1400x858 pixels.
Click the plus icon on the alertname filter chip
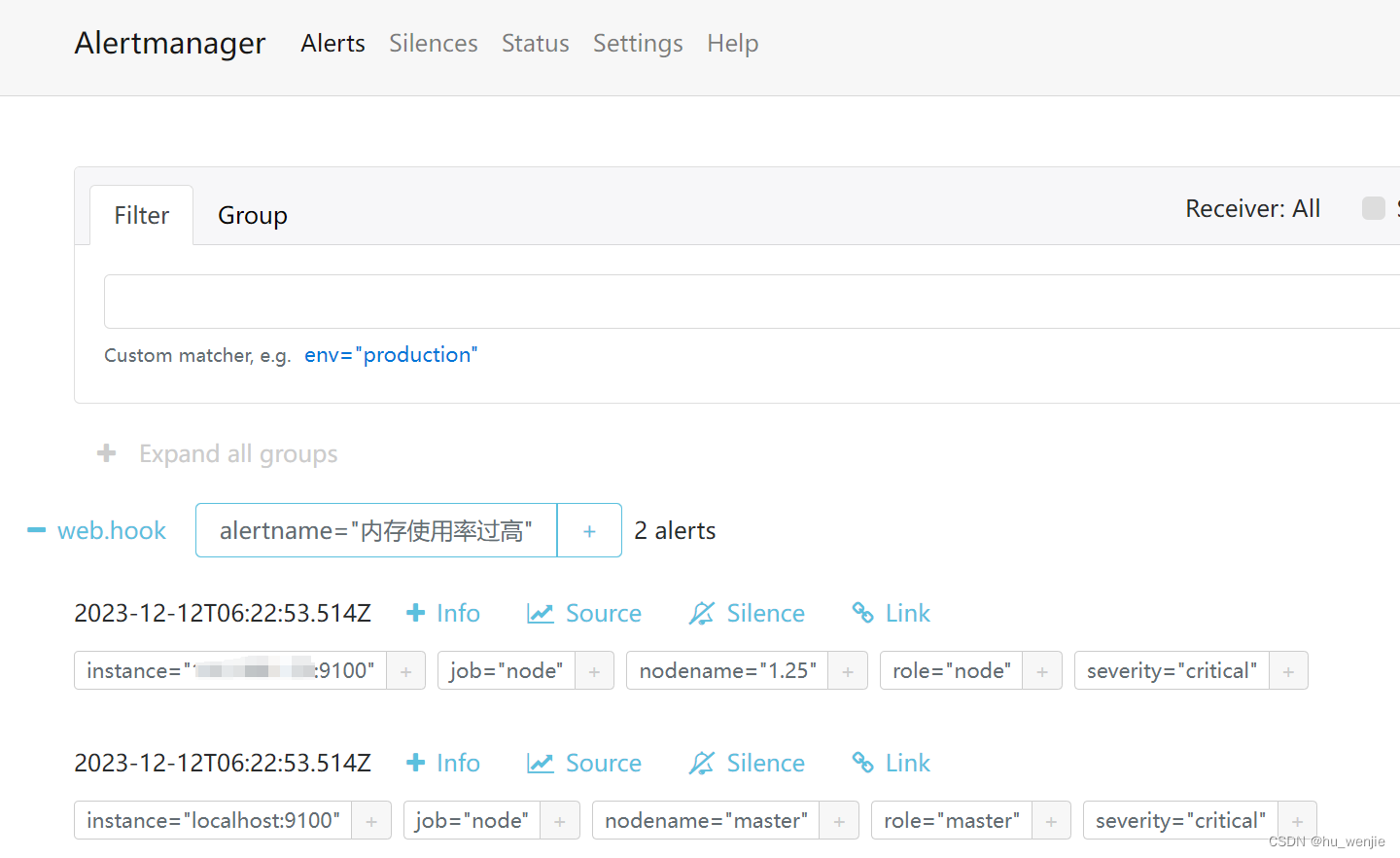(589, 530)
